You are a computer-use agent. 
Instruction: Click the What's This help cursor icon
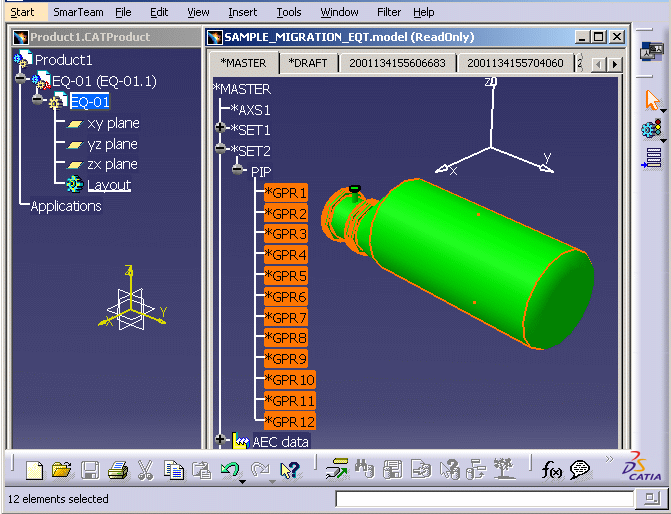(x=290, y=470)
